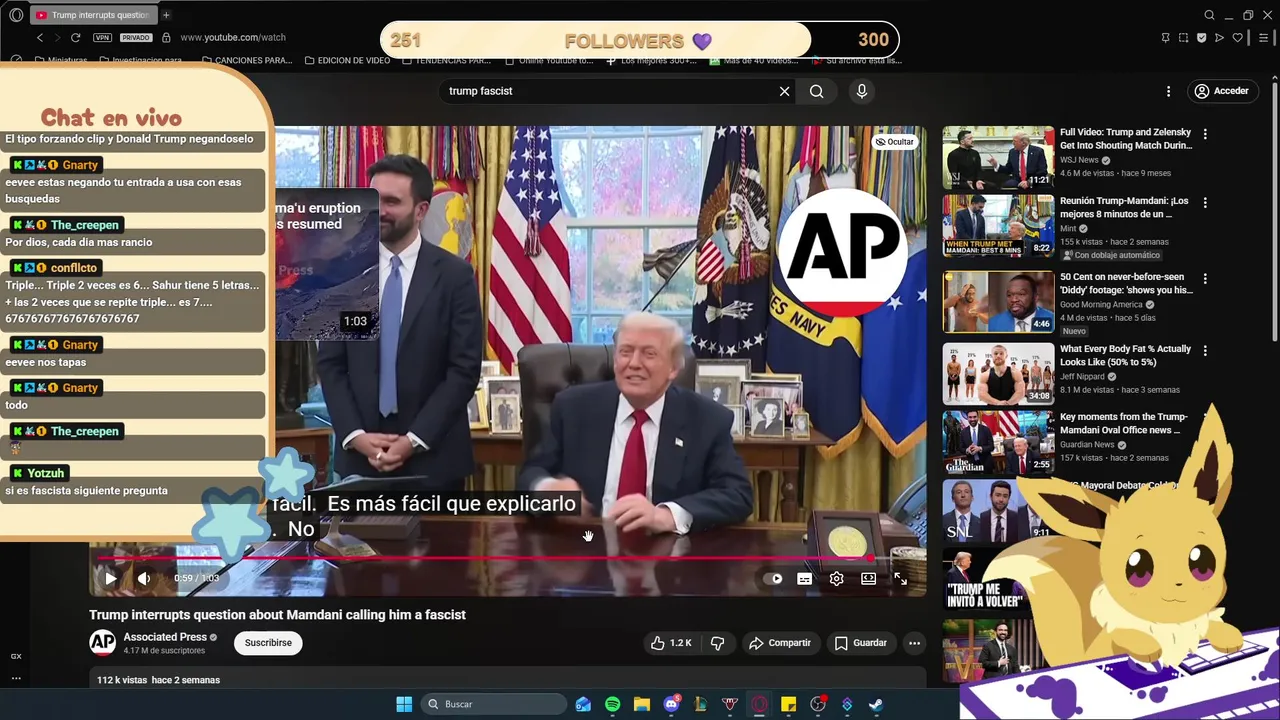Screen dimensions: 1280x720
Task: Open the ma'u eruption suggested video card
Action: click(327, 264)
